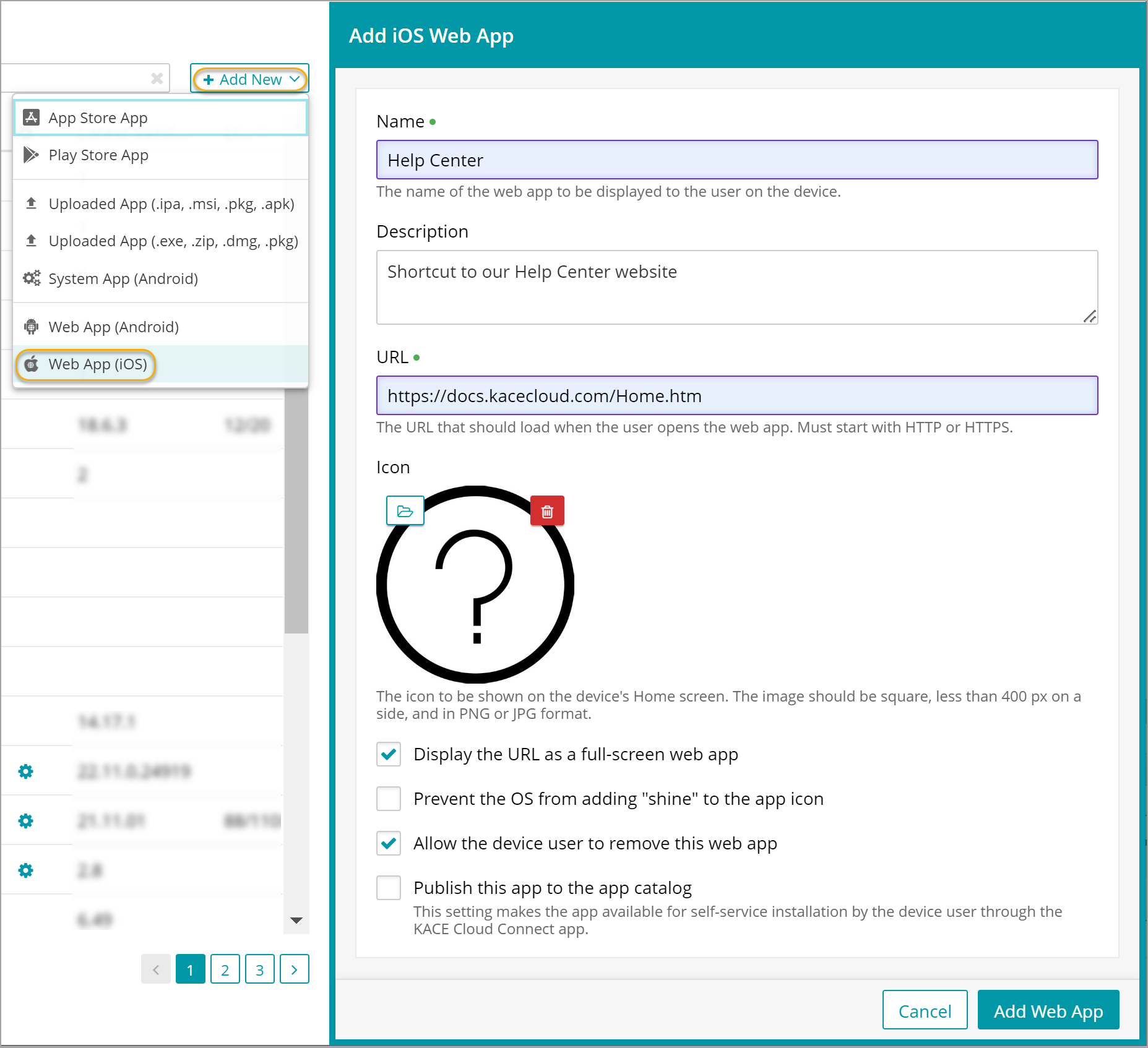Click the browse icon file folder button
Image resolution: width=1148 pixels, height=1048 pixels.
[405, 511]
